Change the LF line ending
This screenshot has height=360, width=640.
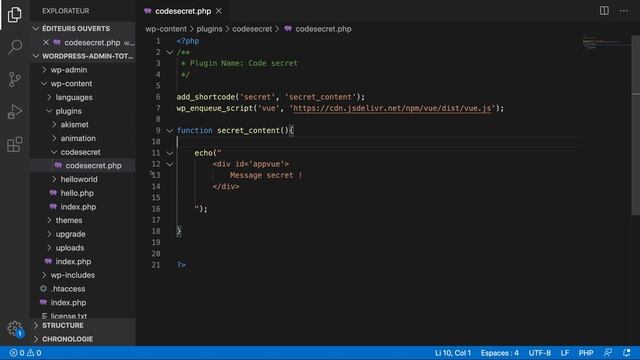pos(565,353)
